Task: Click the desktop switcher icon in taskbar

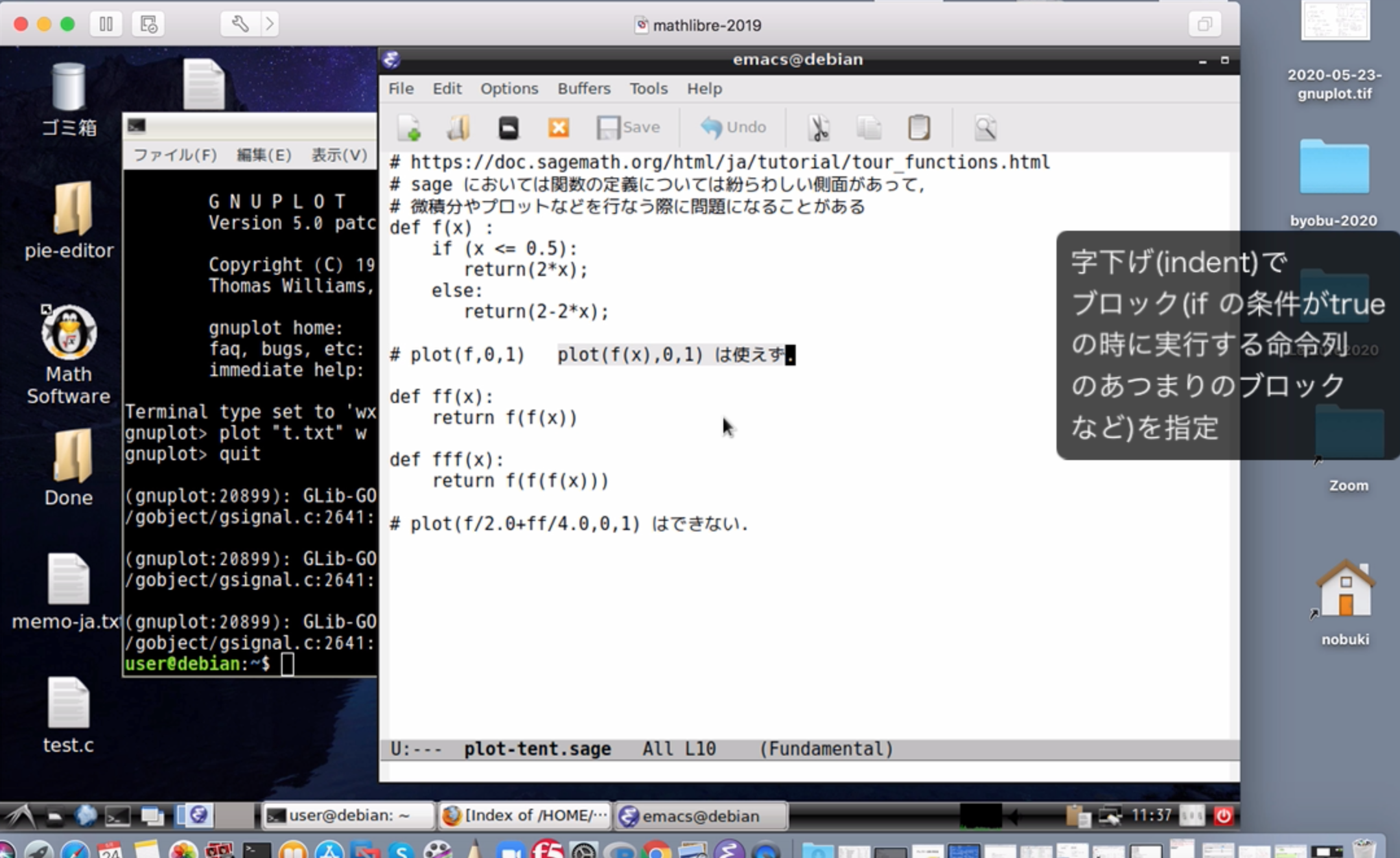Action: [x=152, y=816]
